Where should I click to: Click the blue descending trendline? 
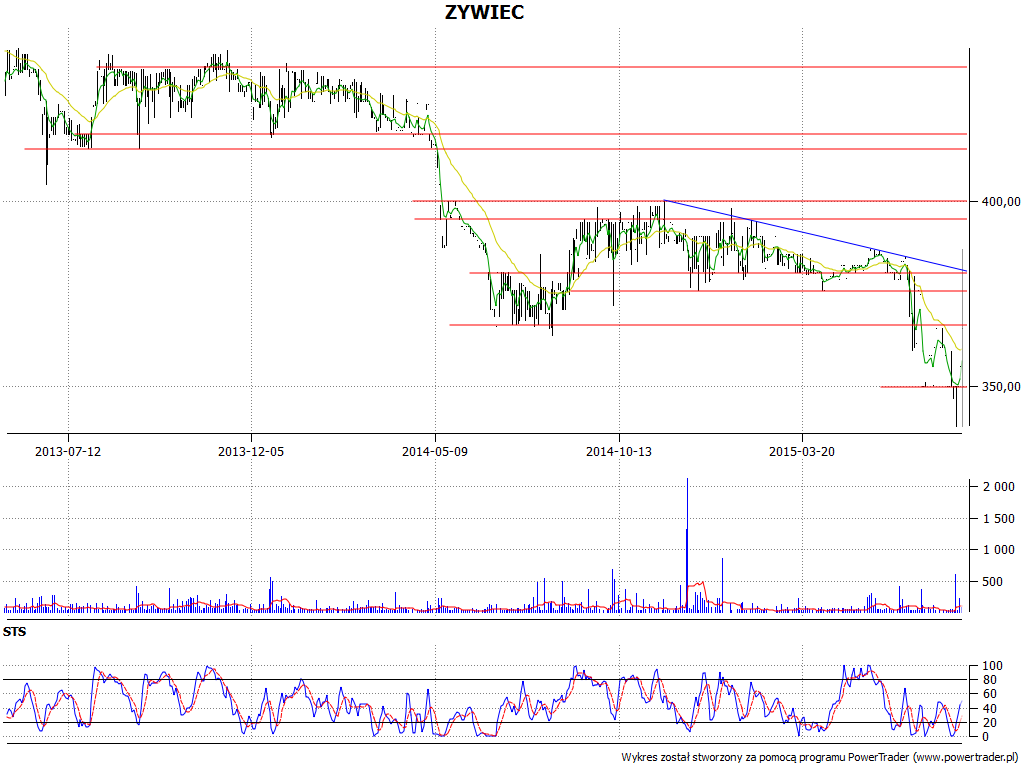click(815, 235)
